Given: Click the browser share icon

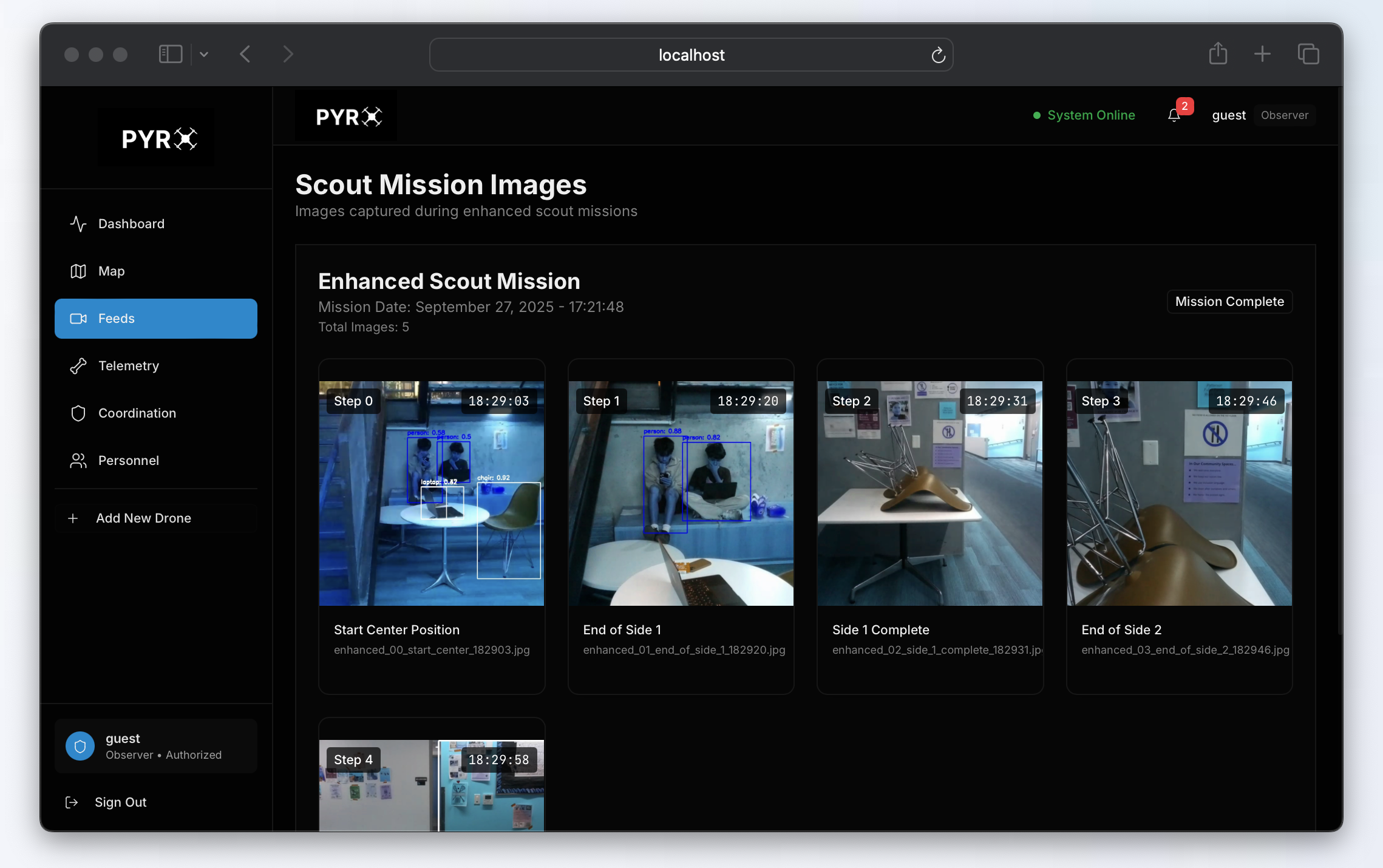Looking at the screenshot, I should pos(1217,54).
